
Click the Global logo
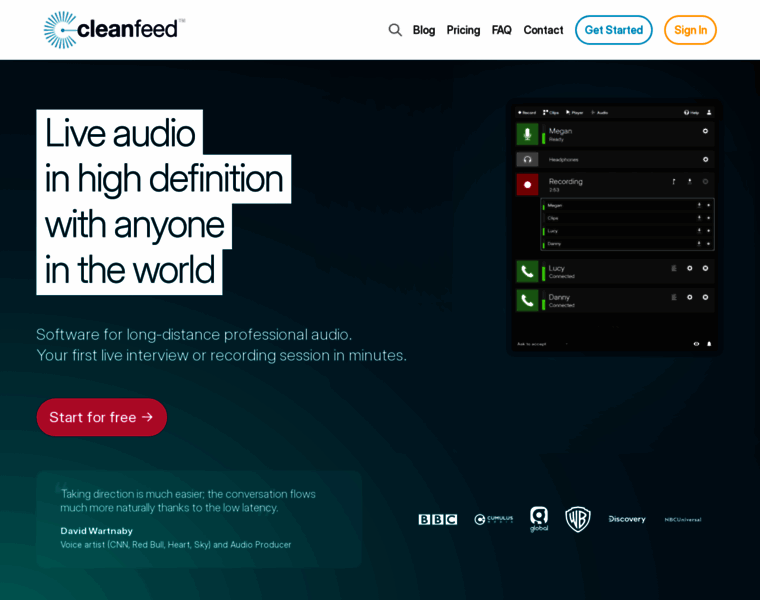pos(538,519)
